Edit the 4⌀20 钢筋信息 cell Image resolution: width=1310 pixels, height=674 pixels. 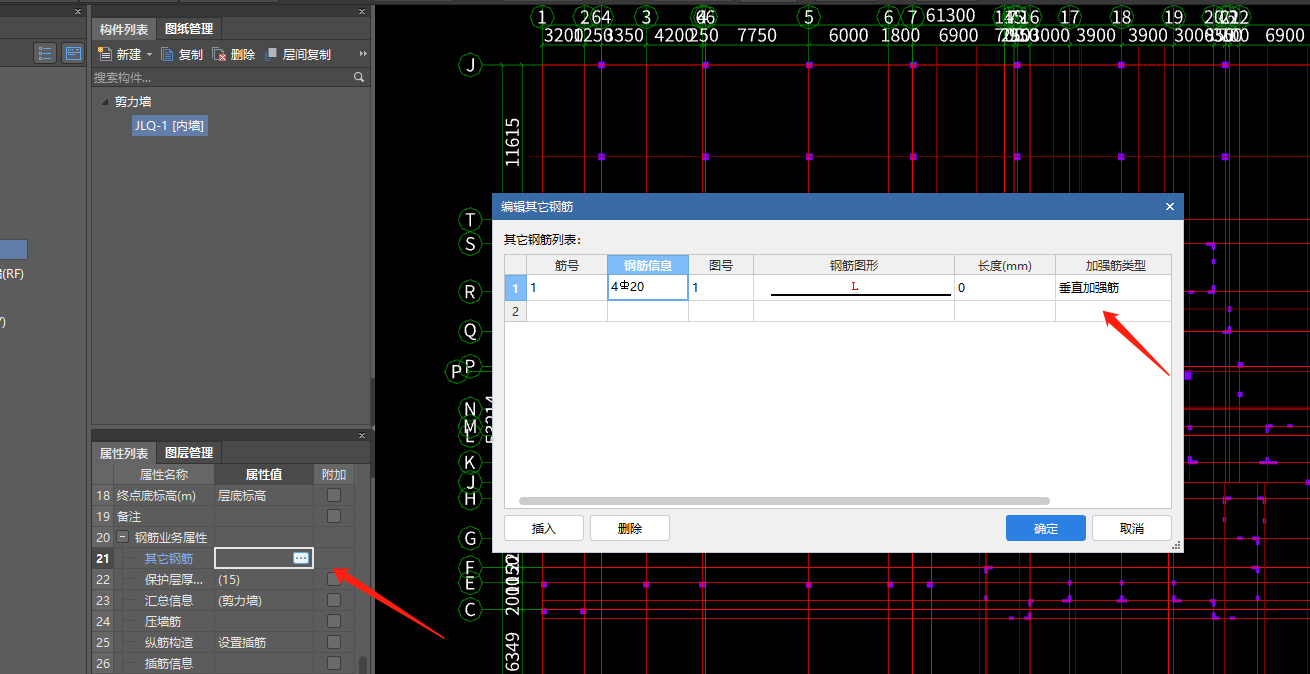648,287
